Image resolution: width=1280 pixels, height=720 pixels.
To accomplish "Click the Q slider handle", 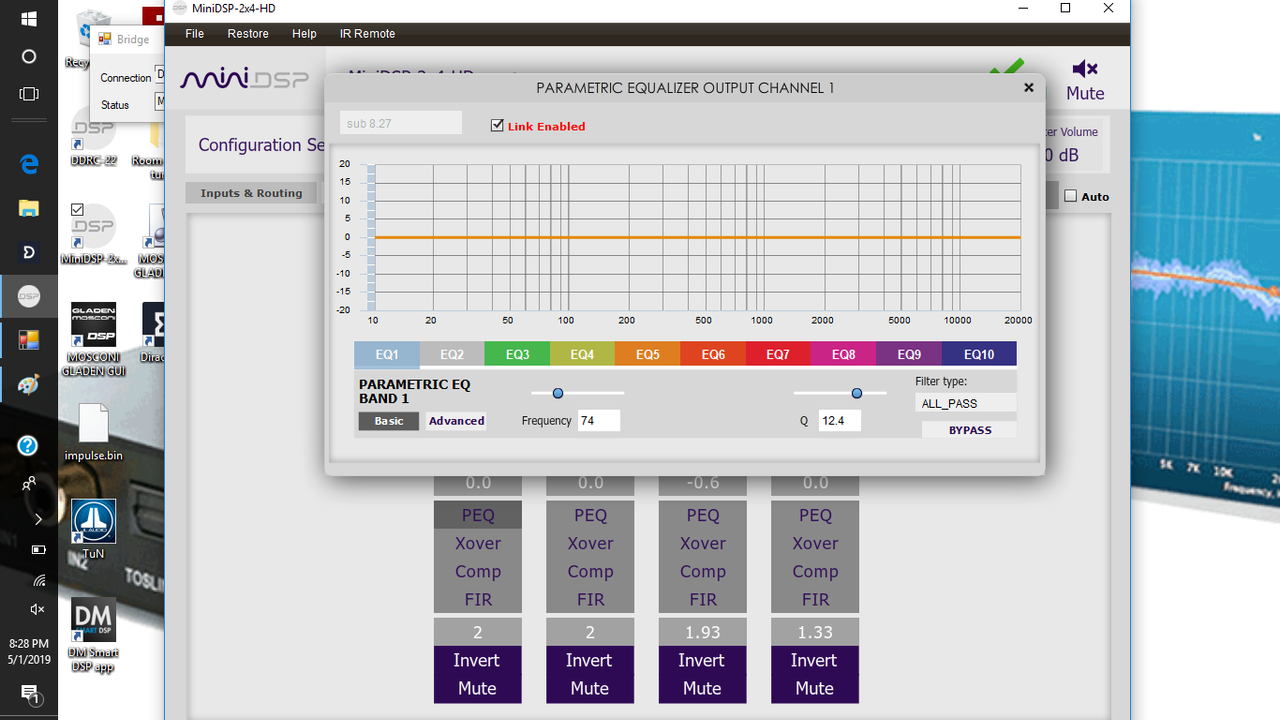I will [x=857, y=393].
